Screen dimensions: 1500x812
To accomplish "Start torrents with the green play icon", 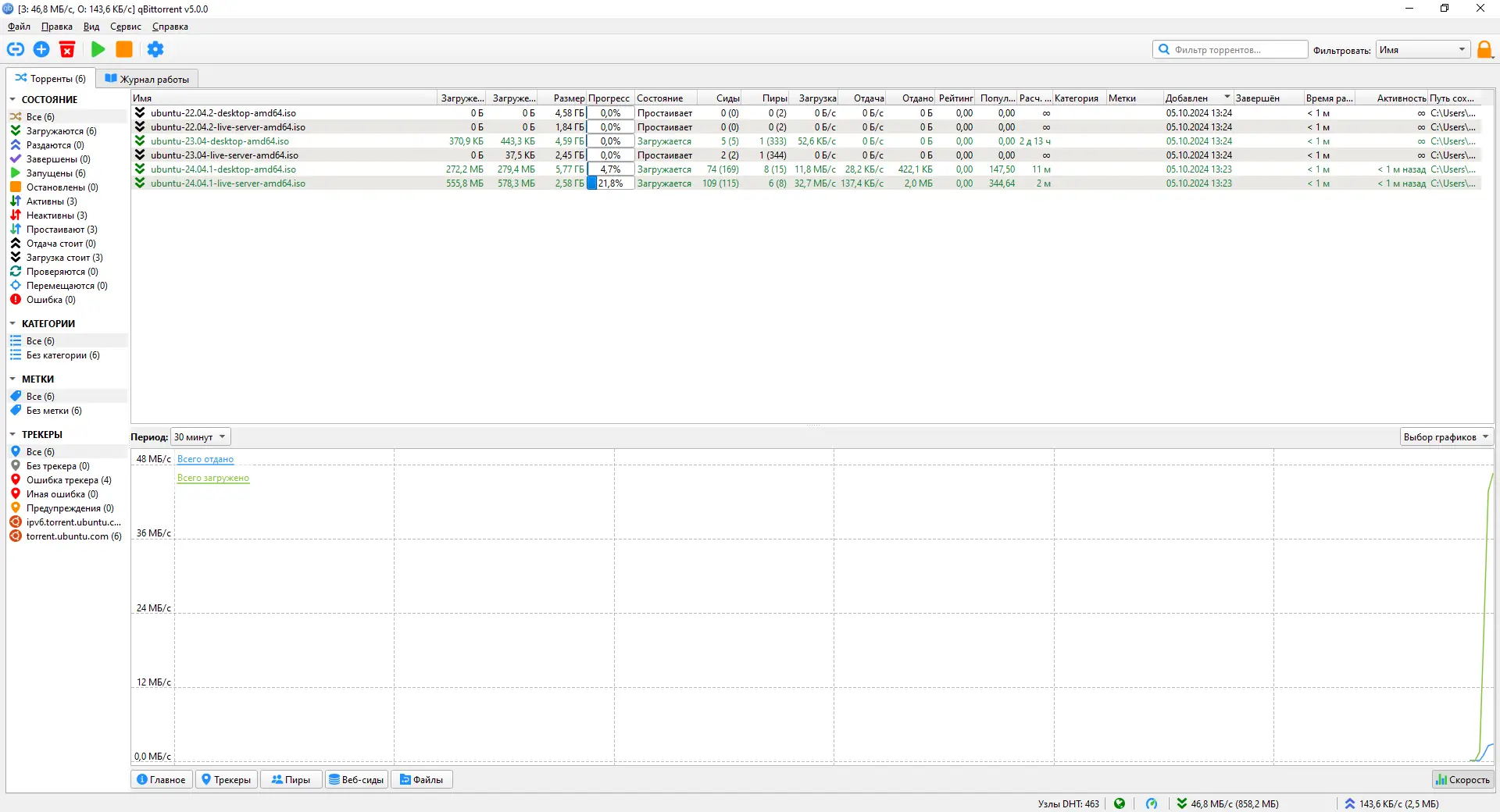I will (x=98, y=49).
